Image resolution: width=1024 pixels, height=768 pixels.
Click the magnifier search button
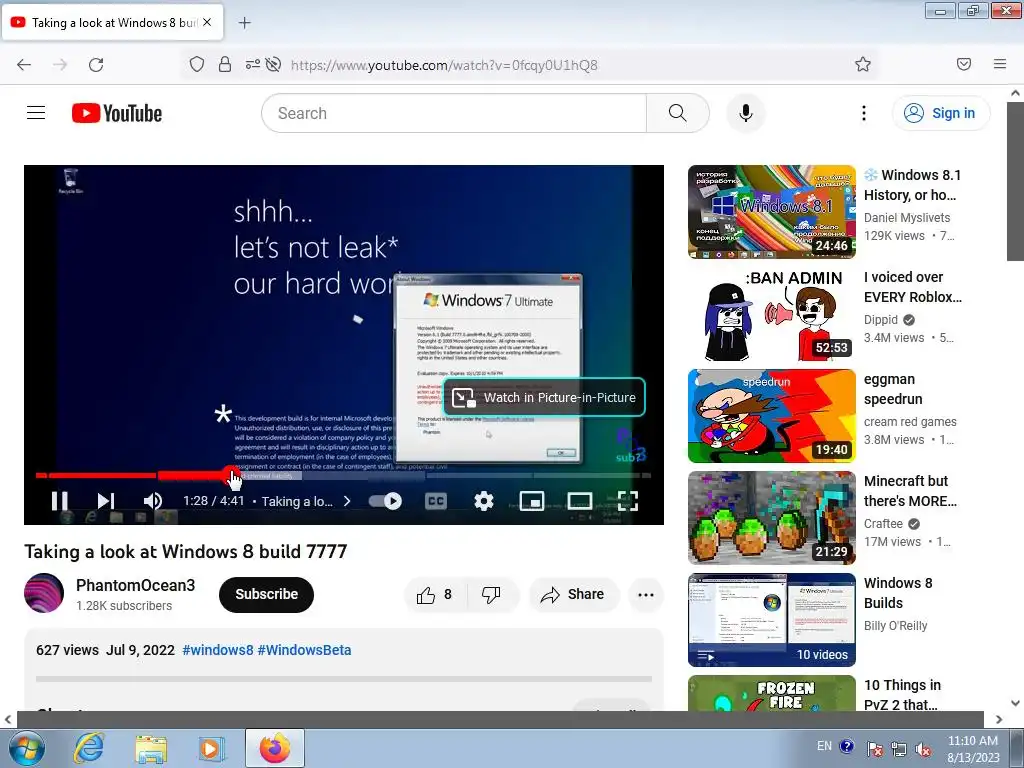(678, 113)
